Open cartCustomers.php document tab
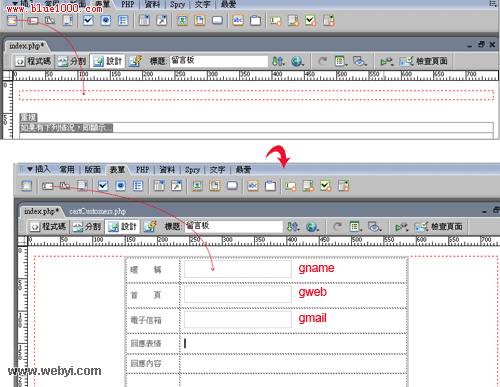The width and height of the screenshot is (500, 387). click(97, 211)
